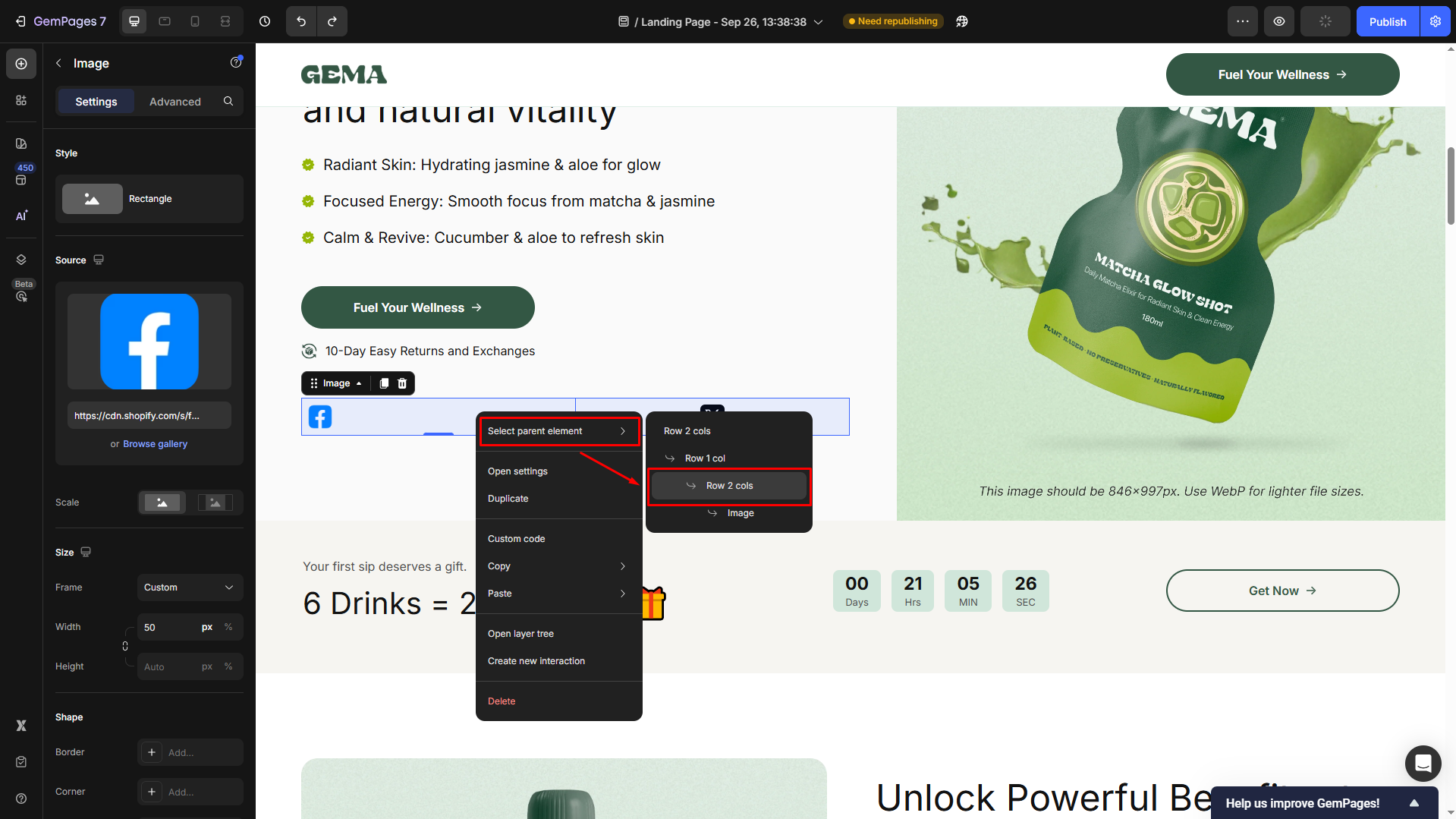Delete element via Image toolbar trash icon
Viewport: 1456px width, 819px height.
point(402,383)
